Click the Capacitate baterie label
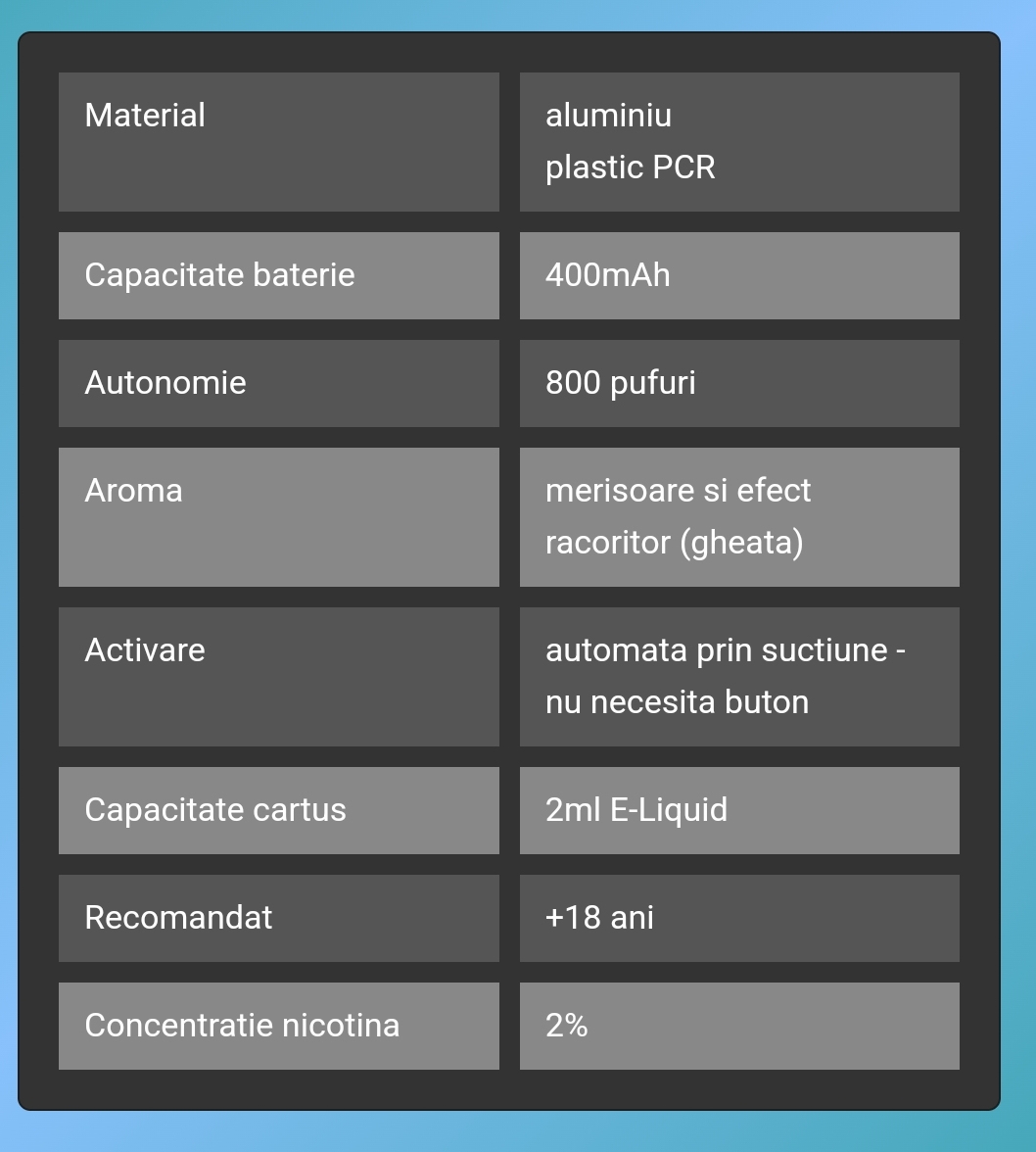1036x1152 pixels. pyautogui.click(x=219, y=275)
